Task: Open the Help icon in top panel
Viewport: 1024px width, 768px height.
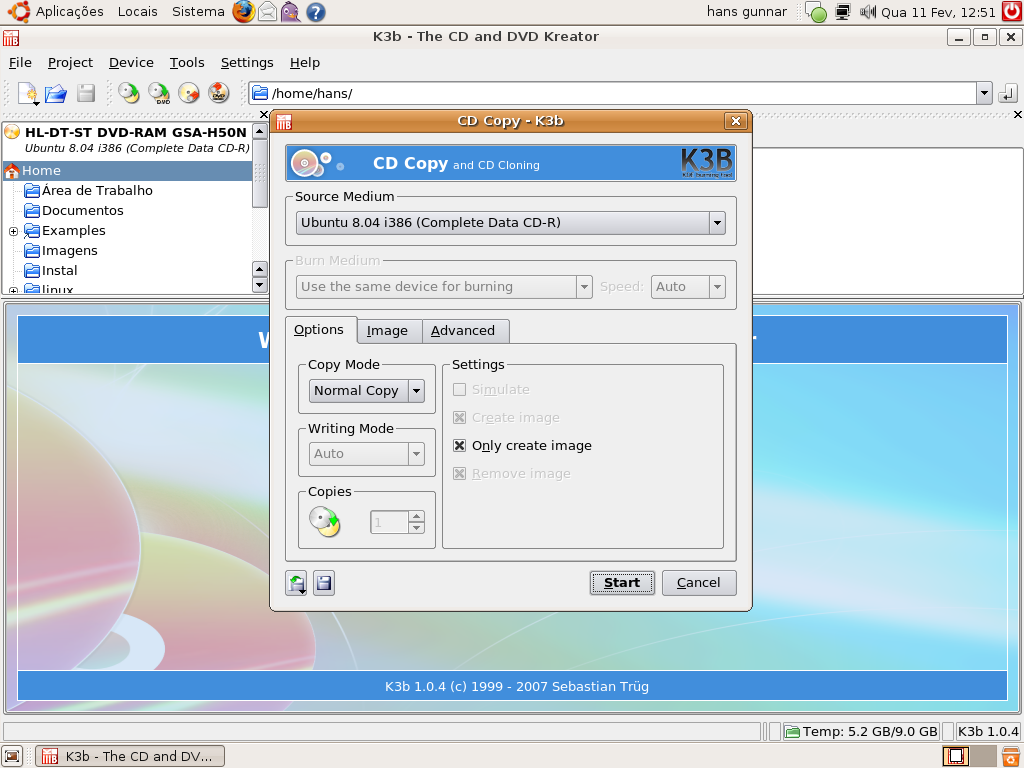Action: coord(315,12)
